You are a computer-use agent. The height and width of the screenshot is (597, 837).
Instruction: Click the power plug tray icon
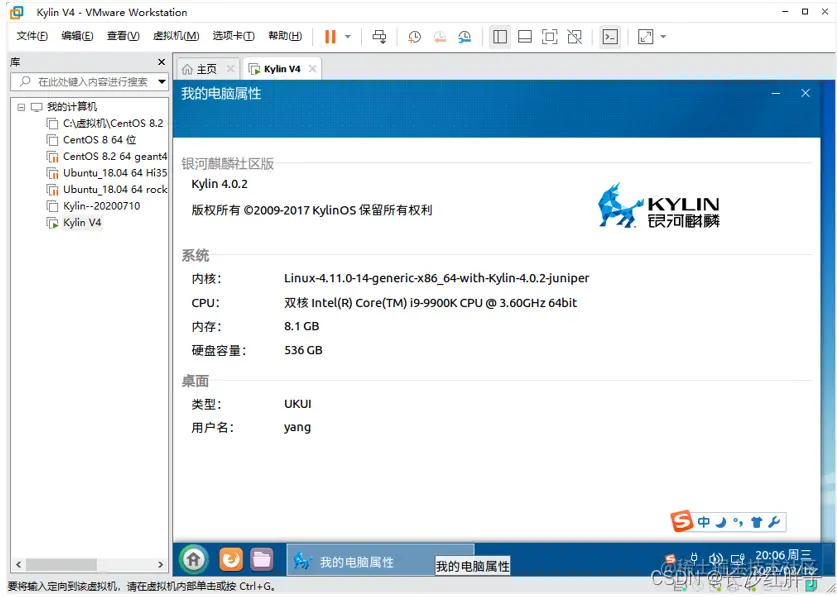tap(694, 560)
